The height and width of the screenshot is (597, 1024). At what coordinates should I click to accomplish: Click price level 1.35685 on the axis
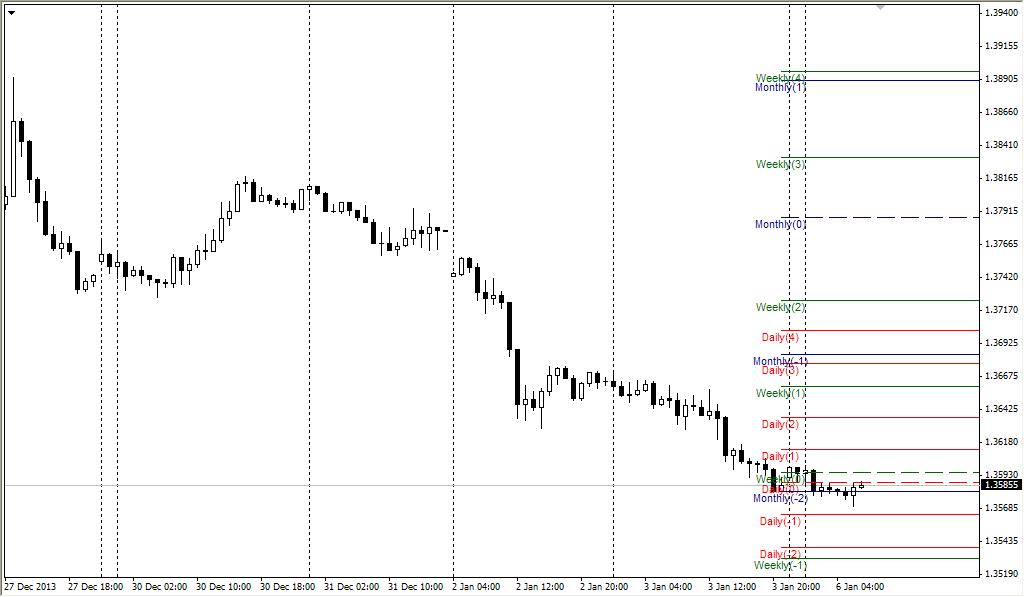pyautogui.click(x=1001, y=508)
